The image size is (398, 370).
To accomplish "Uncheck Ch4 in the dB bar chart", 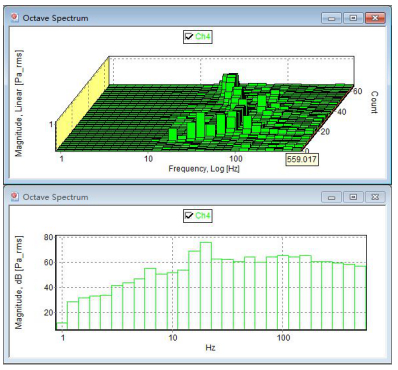I will 189,216.
